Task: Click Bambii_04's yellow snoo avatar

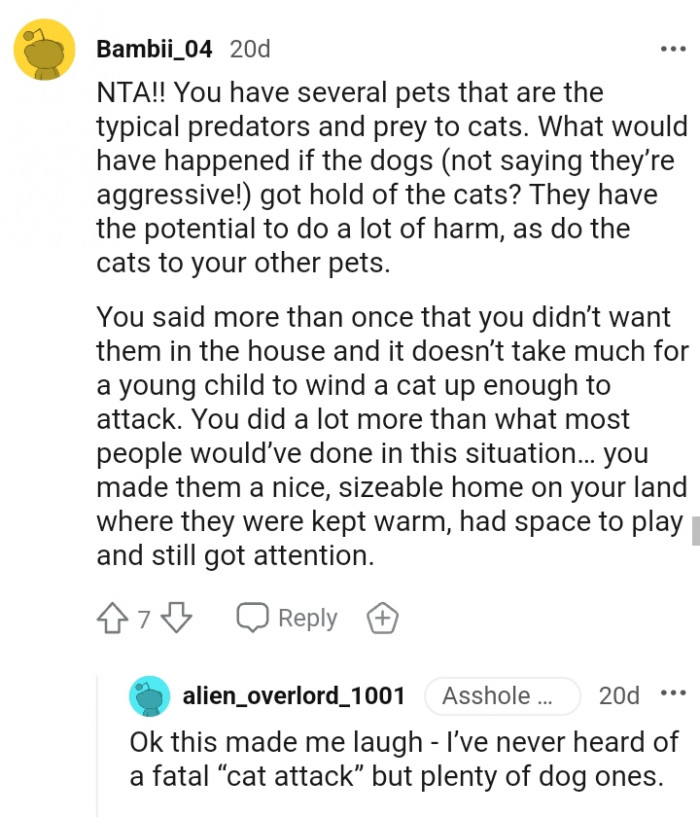Action: click(44, 48)
